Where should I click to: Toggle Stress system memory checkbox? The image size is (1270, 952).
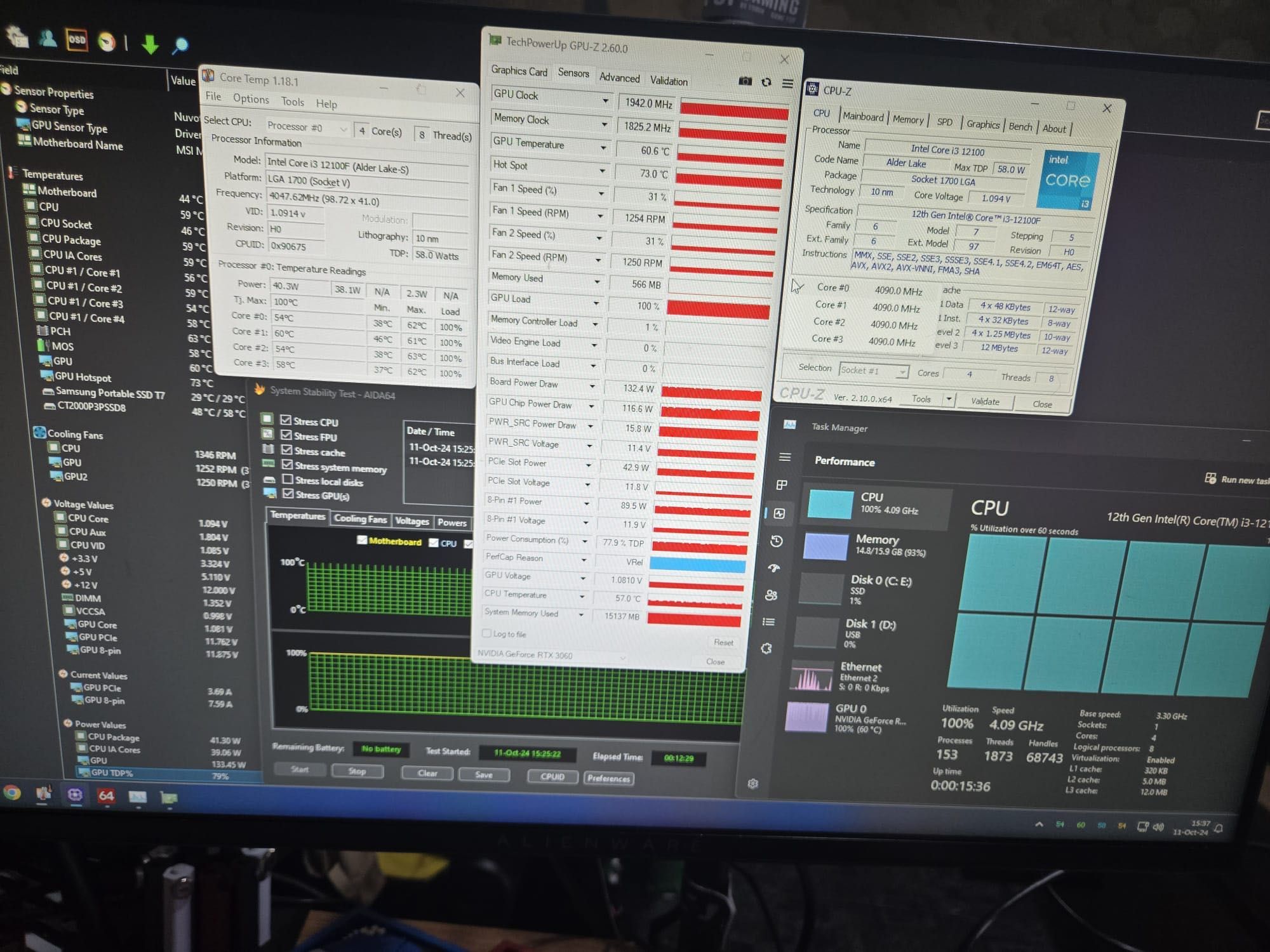point(287,465)
